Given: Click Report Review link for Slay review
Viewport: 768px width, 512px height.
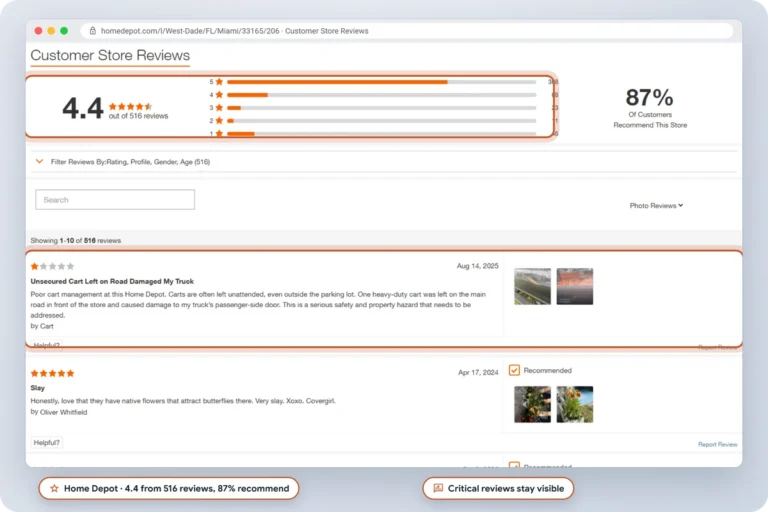Looking at the screenshot, I should point(718,444).
